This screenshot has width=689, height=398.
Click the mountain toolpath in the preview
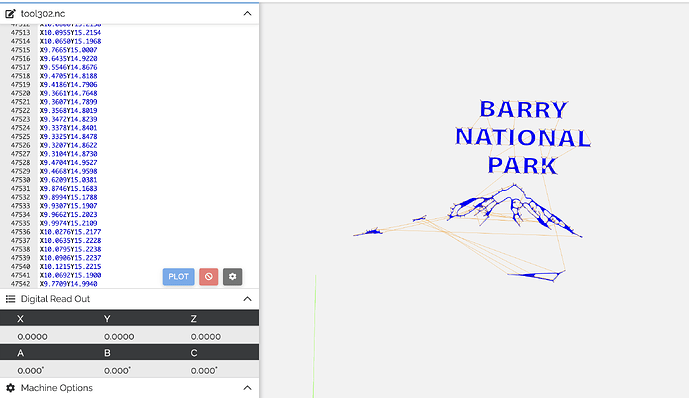514,209
